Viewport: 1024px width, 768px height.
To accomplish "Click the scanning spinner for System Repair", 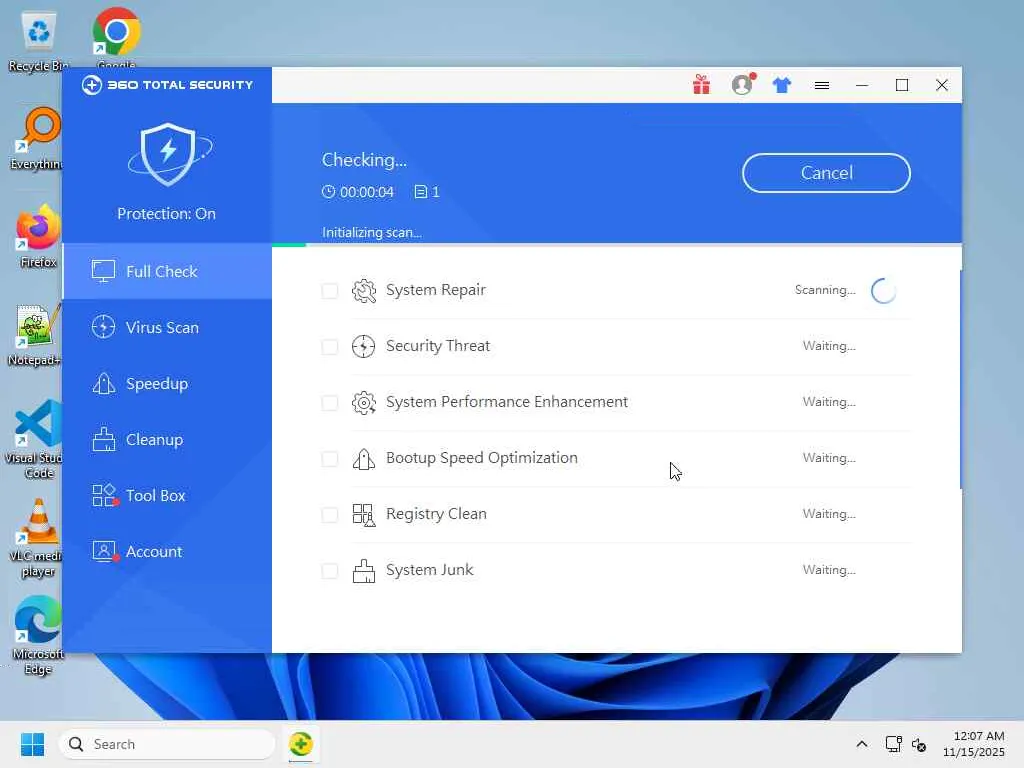I will (x=884, y=291).
